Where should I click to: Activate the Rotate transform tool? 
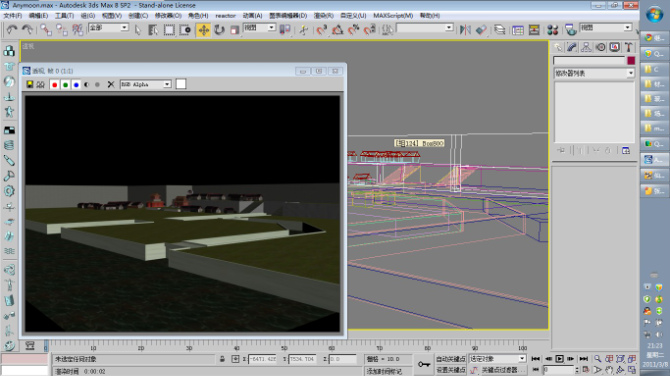point(219,30)
